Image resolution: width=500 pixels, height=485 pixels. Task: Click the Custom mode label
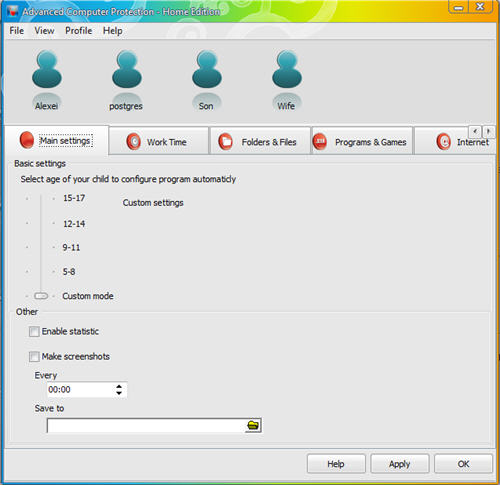click(88, 296)
